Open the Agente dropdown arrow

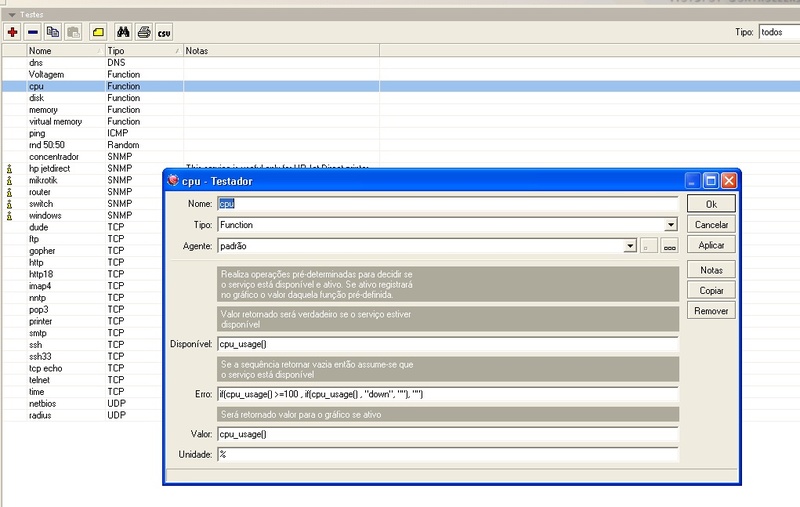point(630,246)
